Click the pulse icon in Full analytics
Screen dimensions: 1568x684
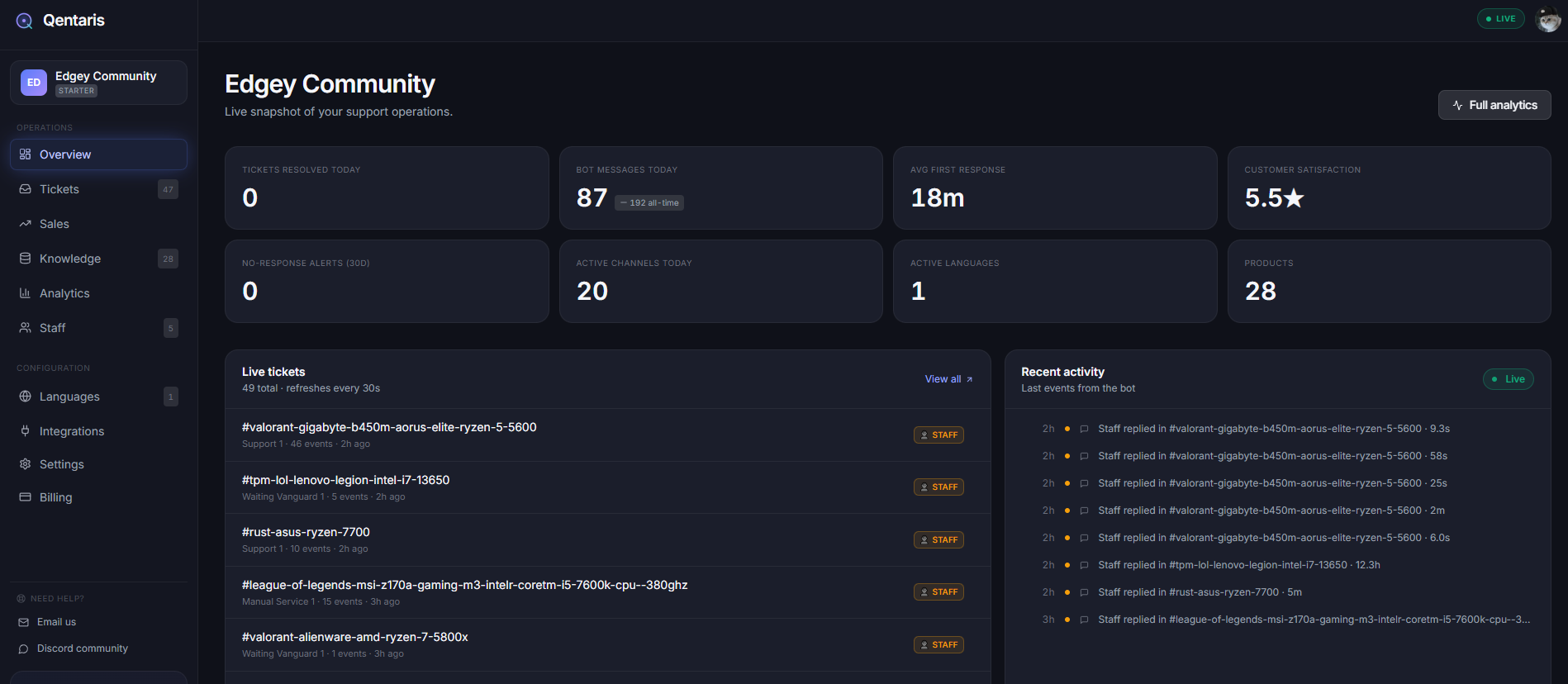coord(1457,105)
